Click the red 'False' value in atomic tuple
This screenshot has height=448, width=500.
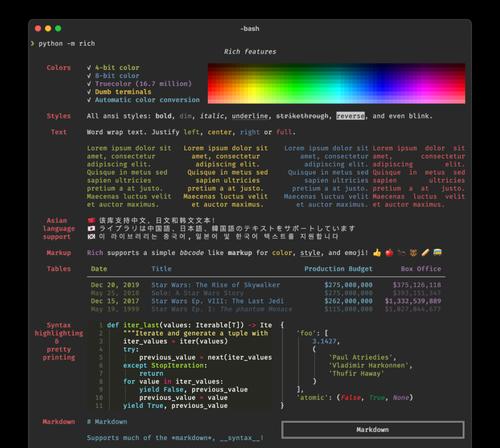[351, 398]
